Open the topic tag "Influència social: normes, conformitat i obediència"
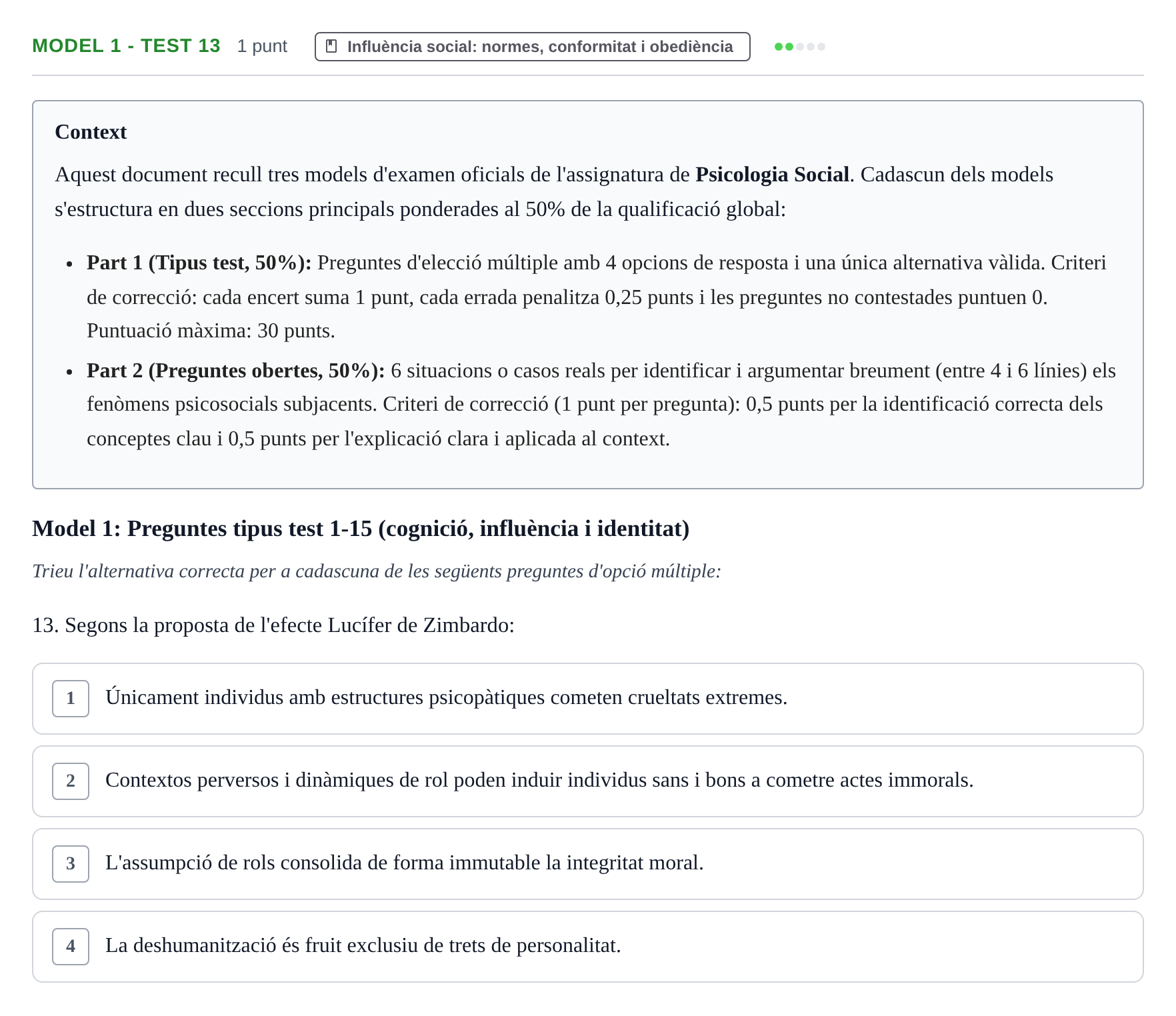The width and height of the screenshot is (1176, 1016). (532, 47)
